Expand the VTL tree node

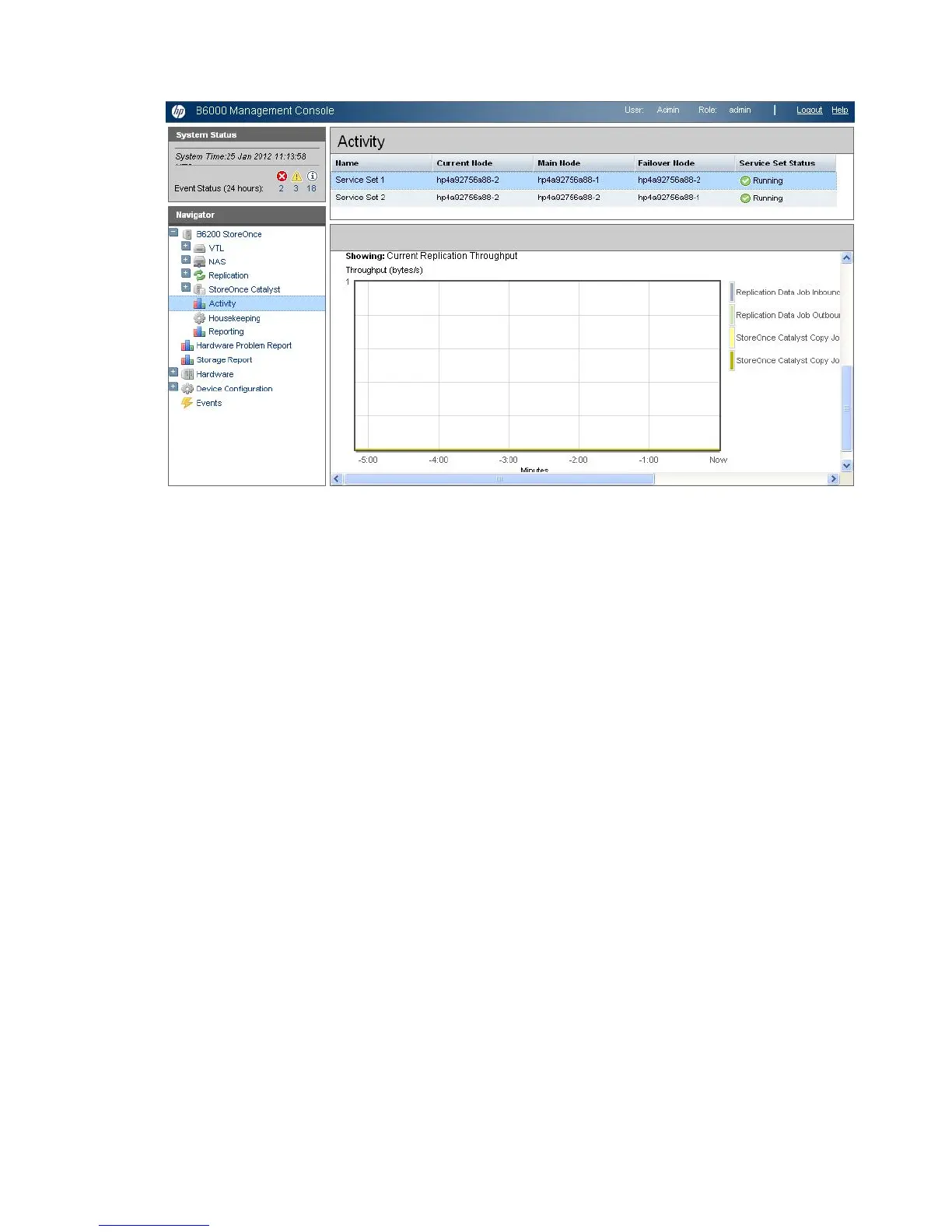tap(186, 246)
